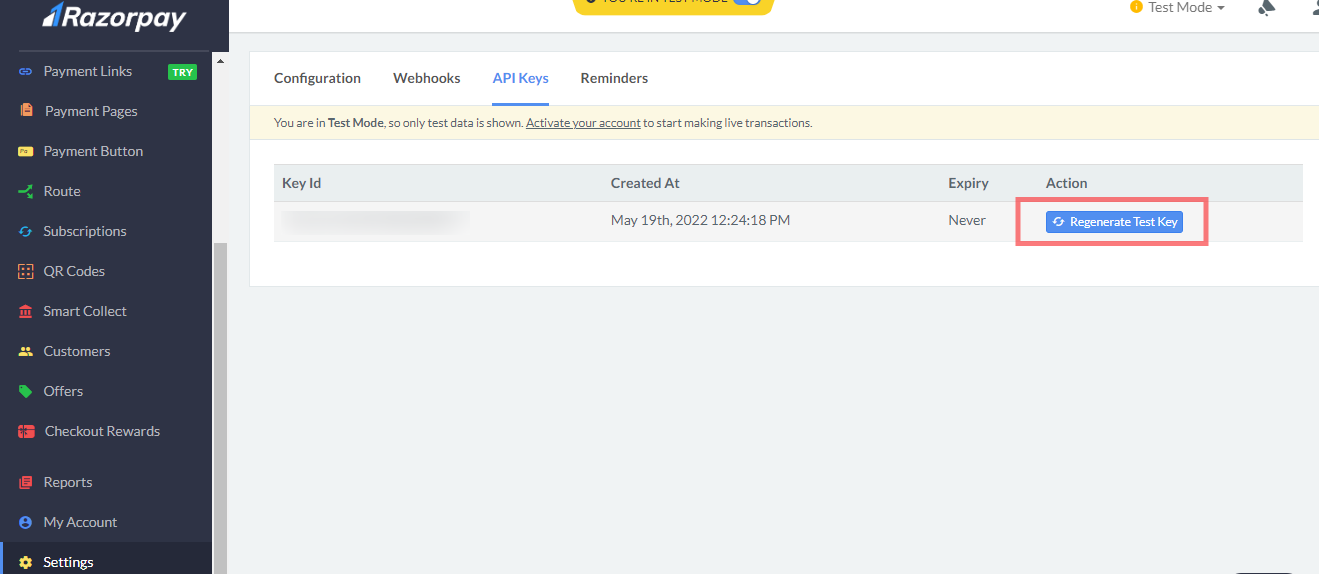Open notifications bell icon
1319x574 pixels.
1266,8
